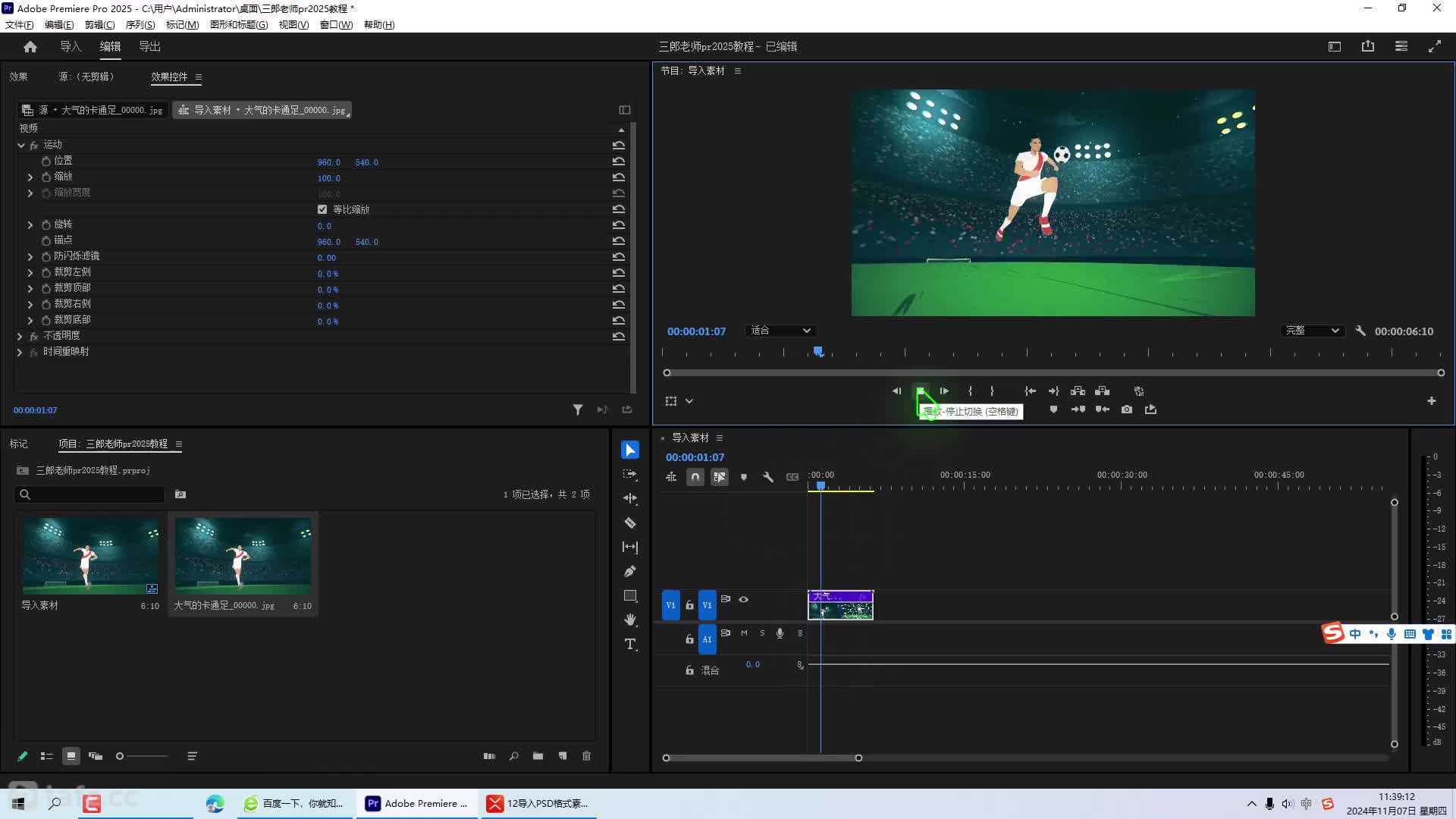Click New Bin folder icon in project panel
Screen dimensions: 1456x819
[538, 756]
